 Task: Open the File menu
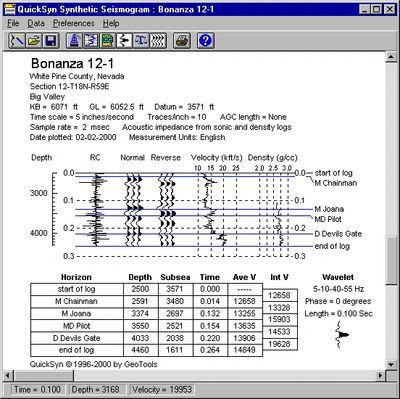[x=13, y=24]
